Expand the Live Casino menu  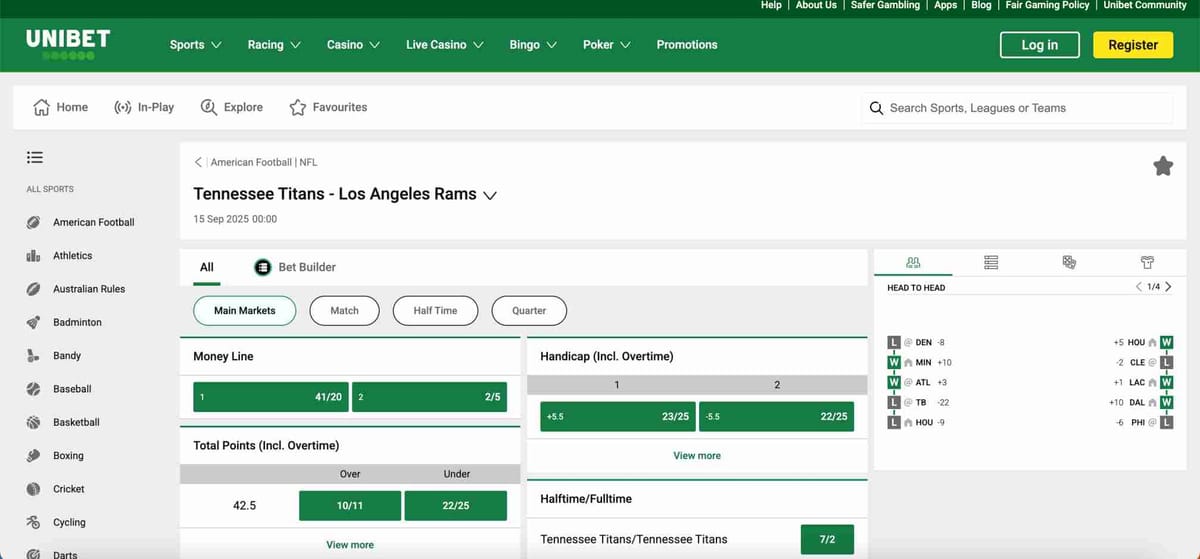(445, 45)
